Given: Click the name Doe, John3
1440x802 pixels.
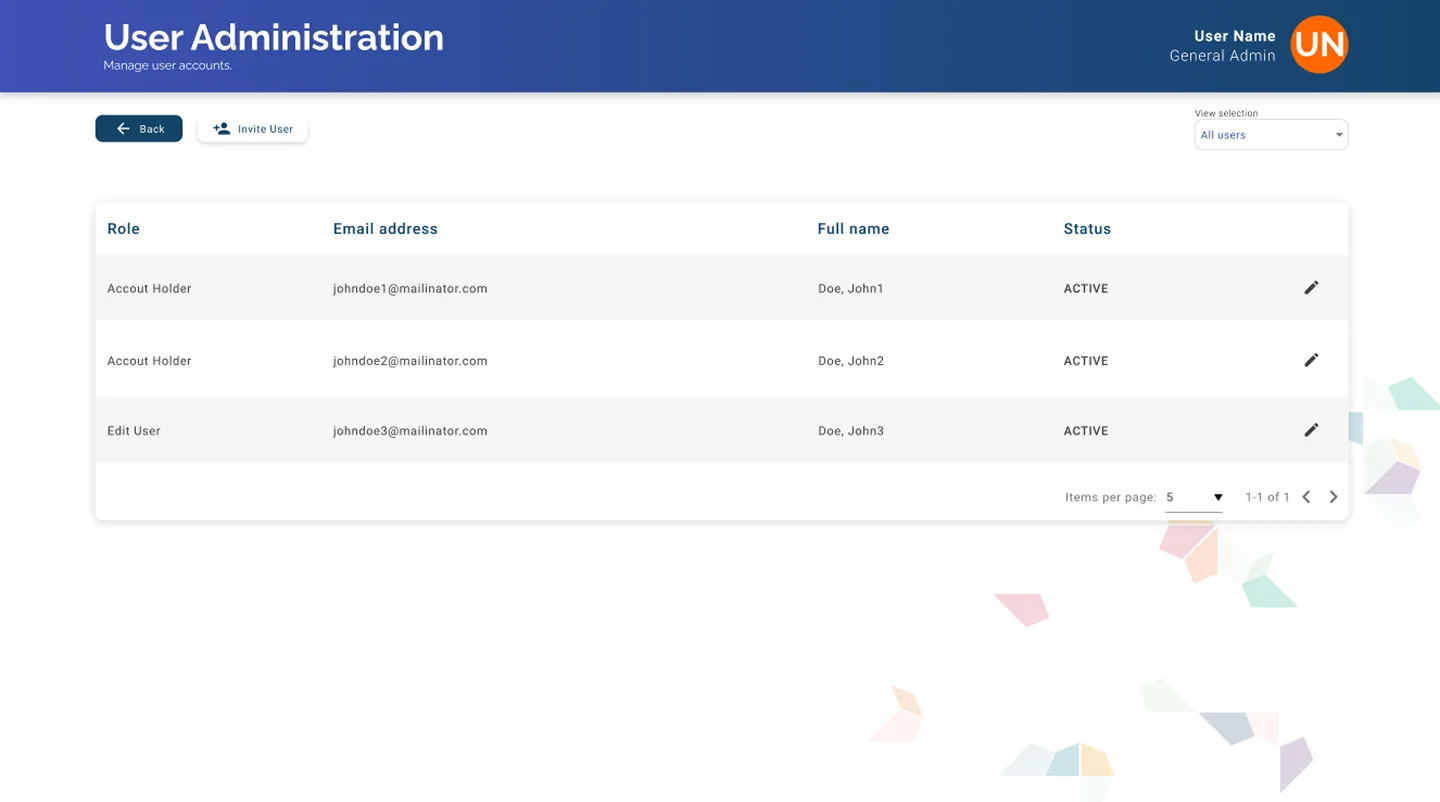Looking at the screenshot, I should click(851, 431).
